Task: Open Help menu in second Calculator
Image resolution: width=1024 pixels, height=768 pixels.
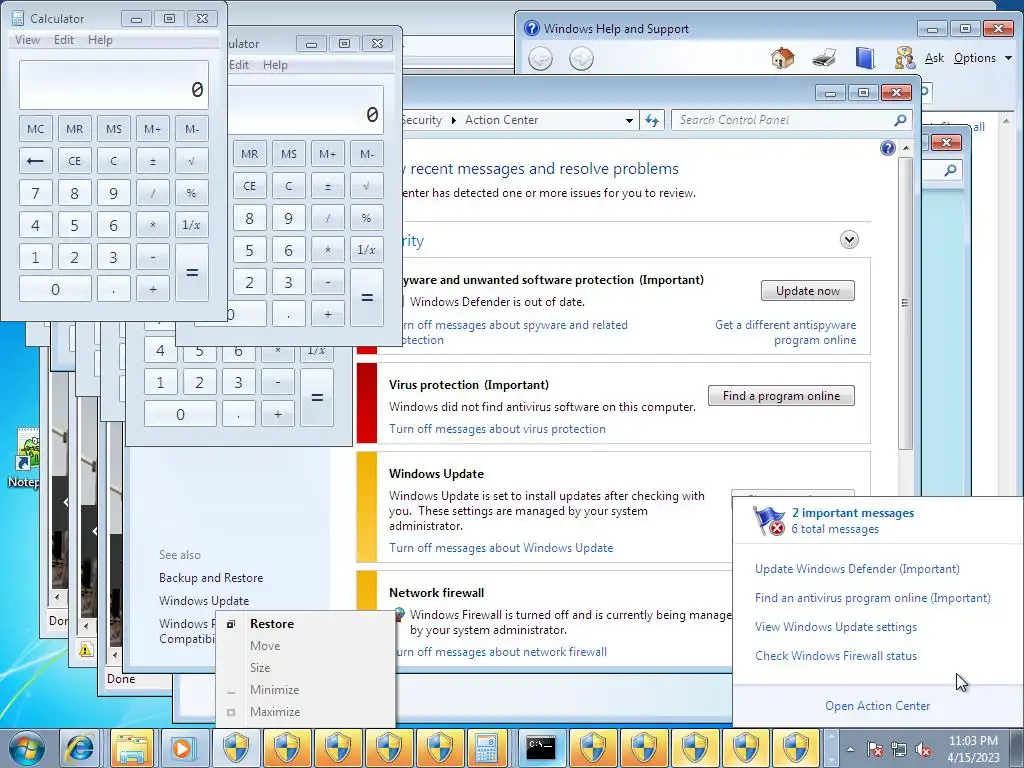Action: pos(275,65)
